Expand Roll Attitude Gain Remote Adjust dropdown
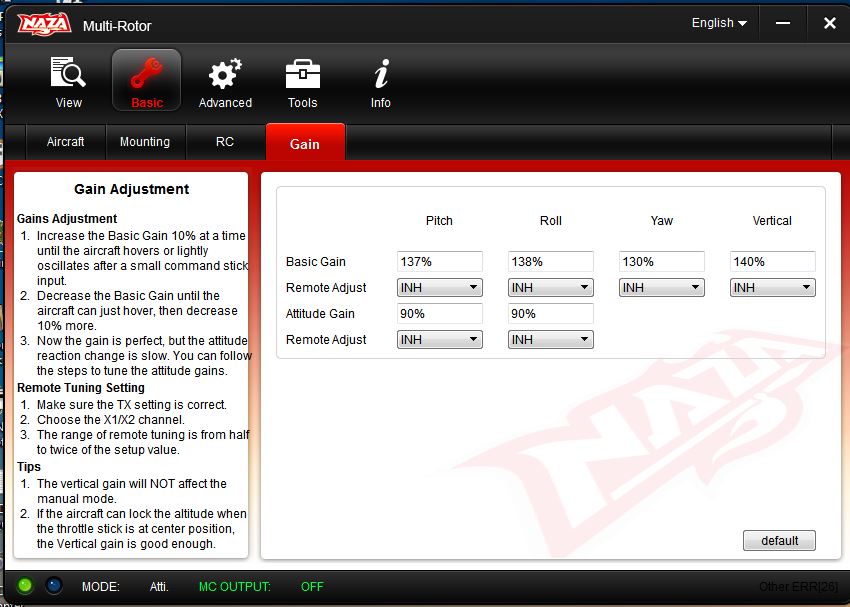 click(550, 340)
